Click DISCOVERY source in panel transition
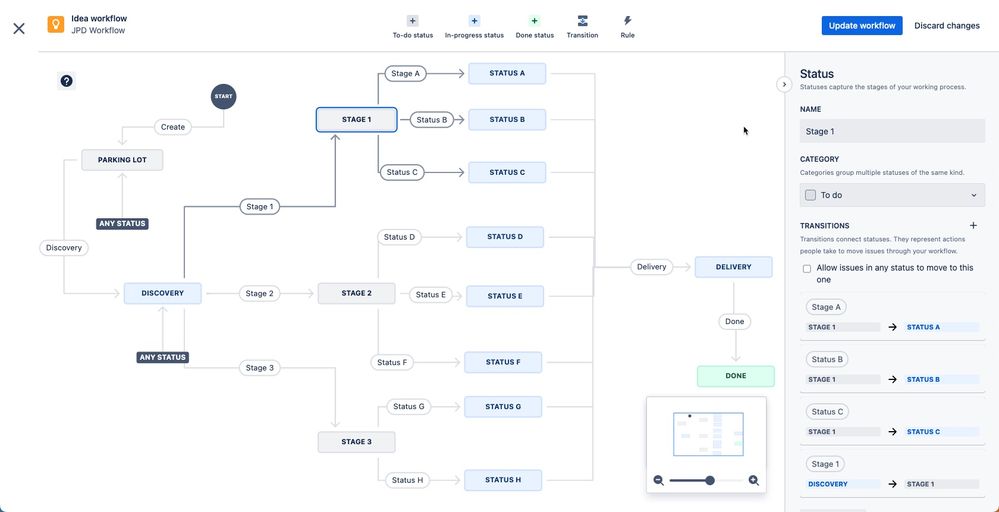999x512 pixels. [x=843, y=484]
